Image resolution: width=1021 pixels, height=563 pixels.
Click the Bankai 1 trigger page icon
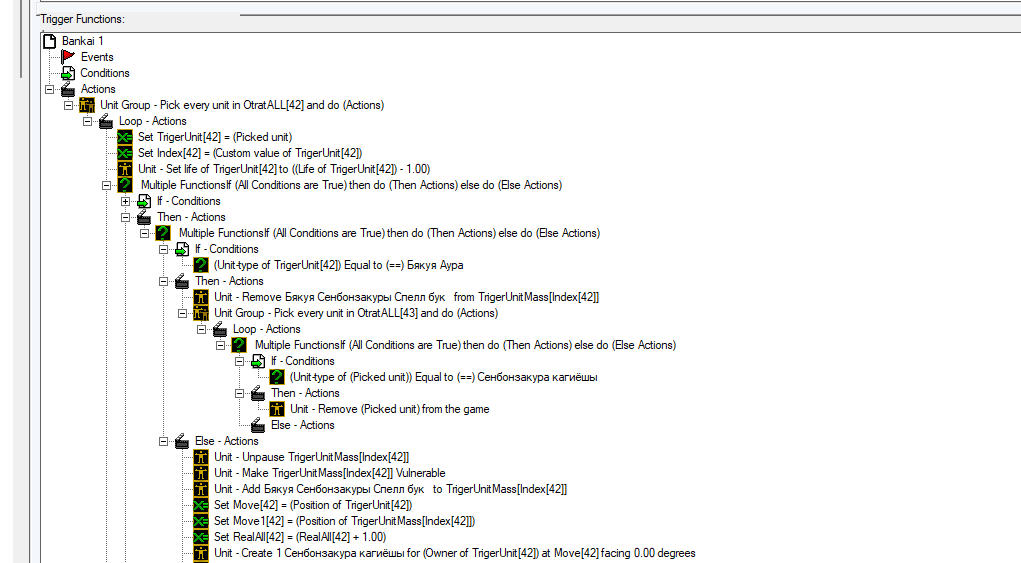49,41
